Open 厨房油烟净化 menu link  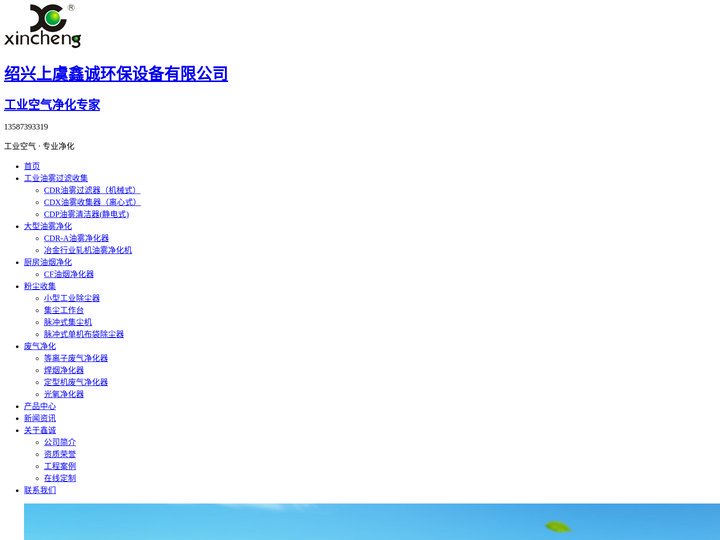pyautogui.click(x=48, y=262)
